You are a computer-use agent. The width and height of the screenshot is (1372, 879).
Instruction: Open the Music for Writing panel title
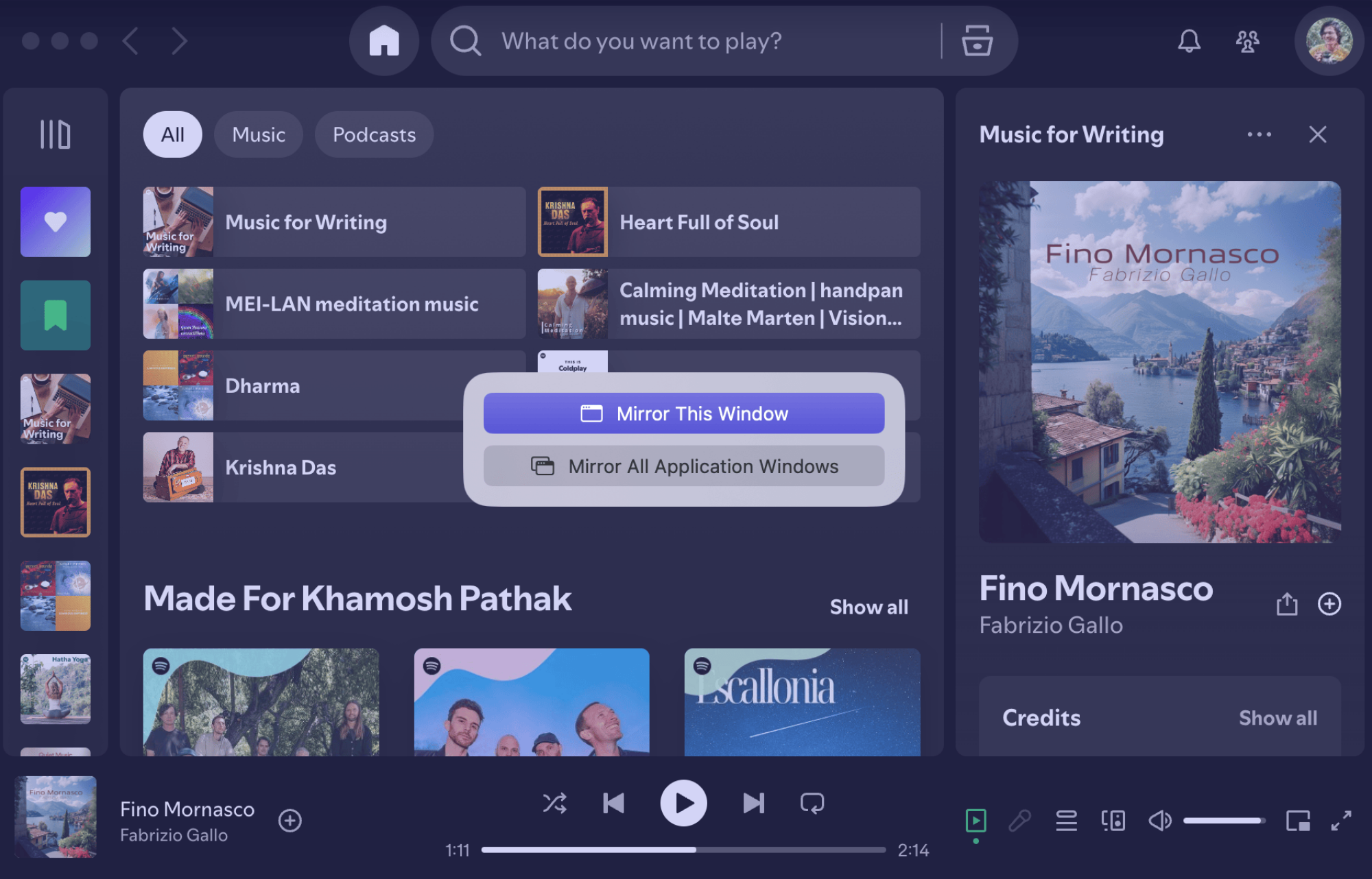pos(1072,134)
